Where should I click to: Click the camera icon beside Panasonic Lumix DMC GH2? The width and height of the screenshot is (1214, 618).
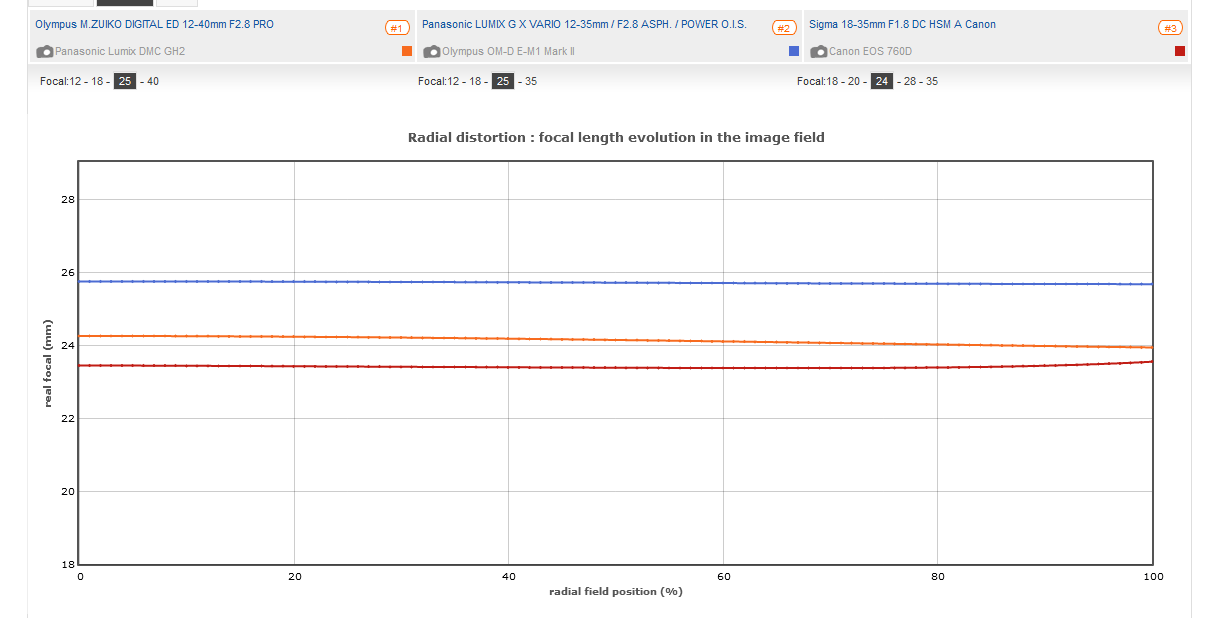pos(45,51)
